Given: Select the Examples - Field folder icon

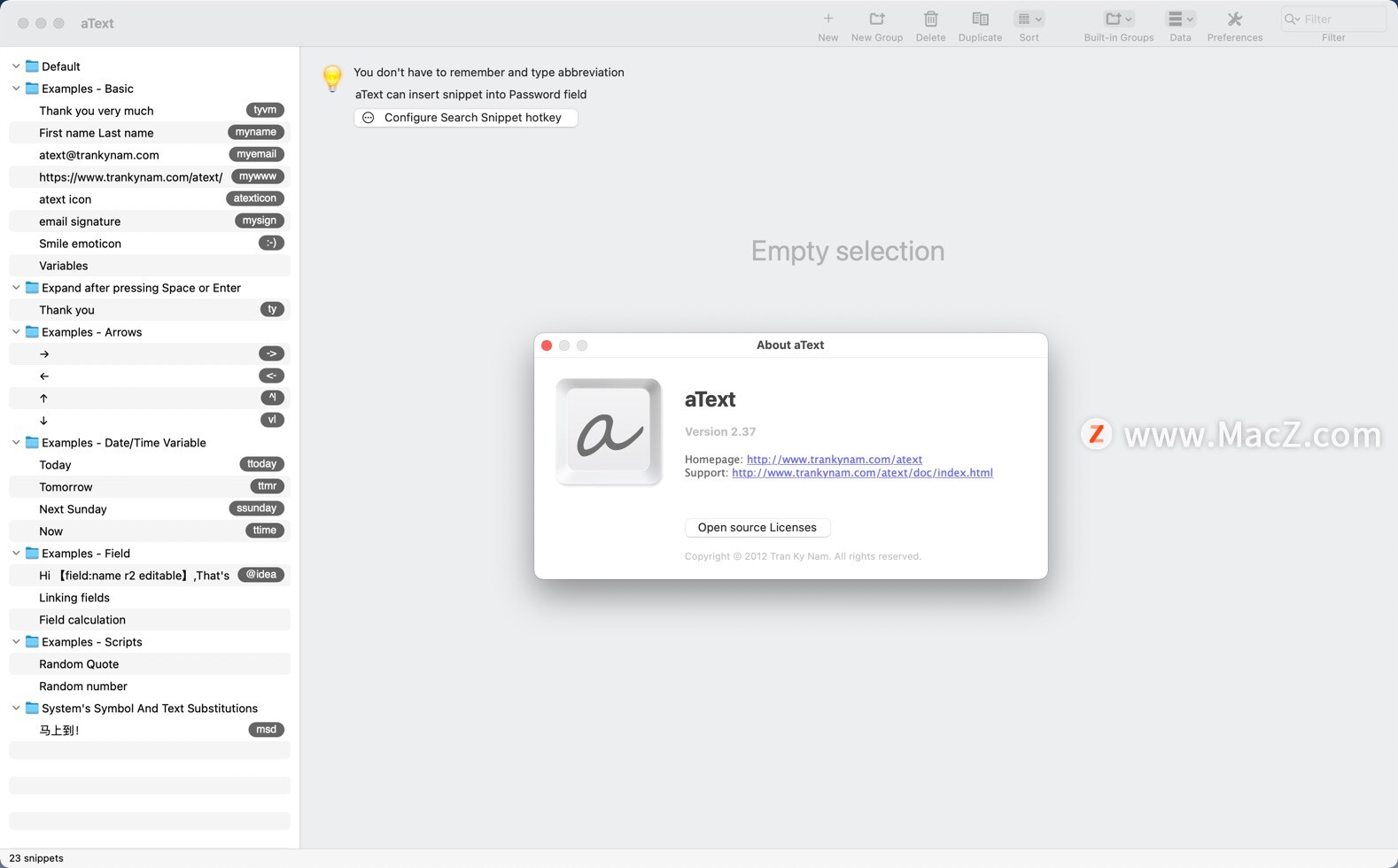Looking at the screenshot, I should [32, 554].
